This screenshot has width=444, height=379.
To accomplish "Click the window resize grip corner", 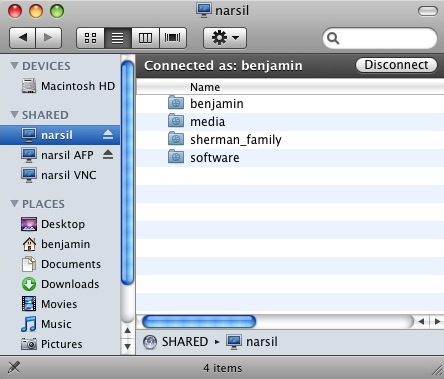I will tap(437, 371).
